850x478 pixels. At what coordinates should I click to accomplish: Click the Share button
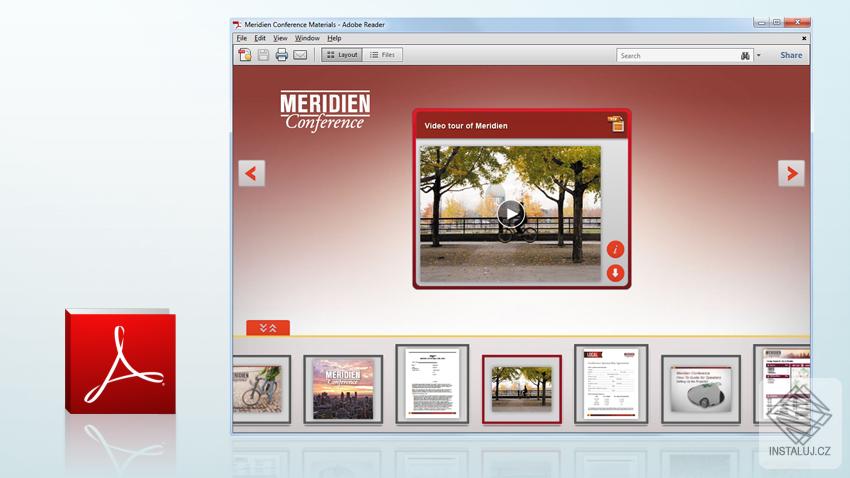pos(791,55)
